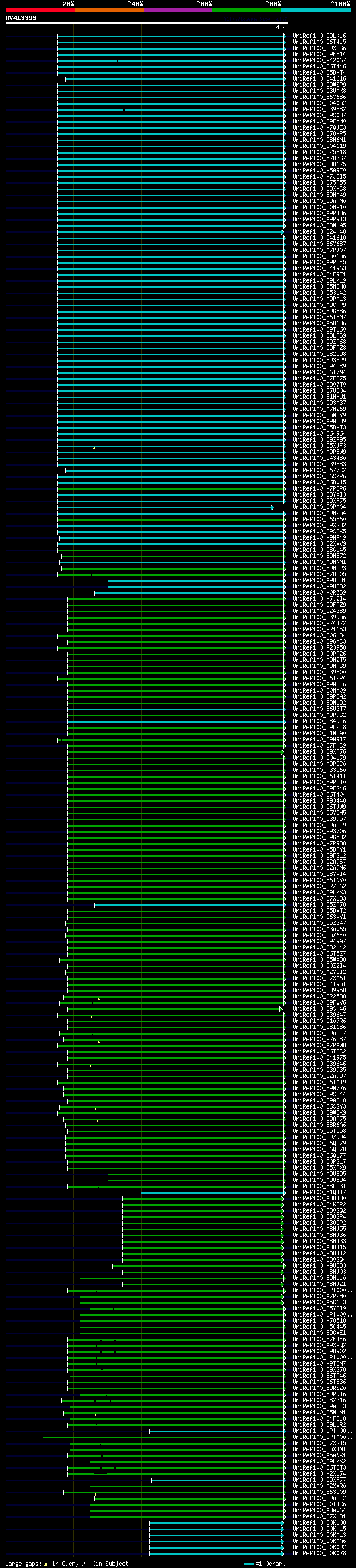This screenshot has width=356, height=1568.
Task: Open the UniRef100_O04052 hit label
Action: coord(319,103)
